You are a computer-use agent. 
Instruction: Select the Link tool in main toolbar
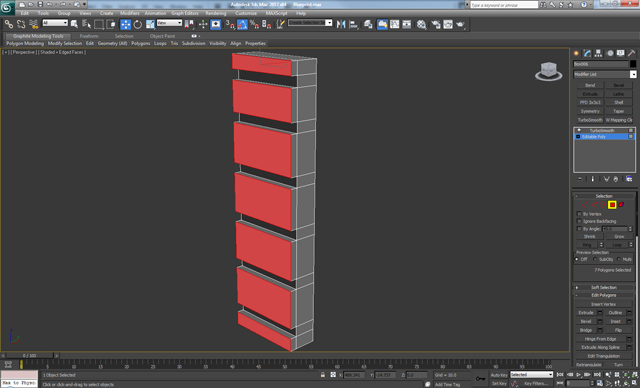click(x=9, y=24)
